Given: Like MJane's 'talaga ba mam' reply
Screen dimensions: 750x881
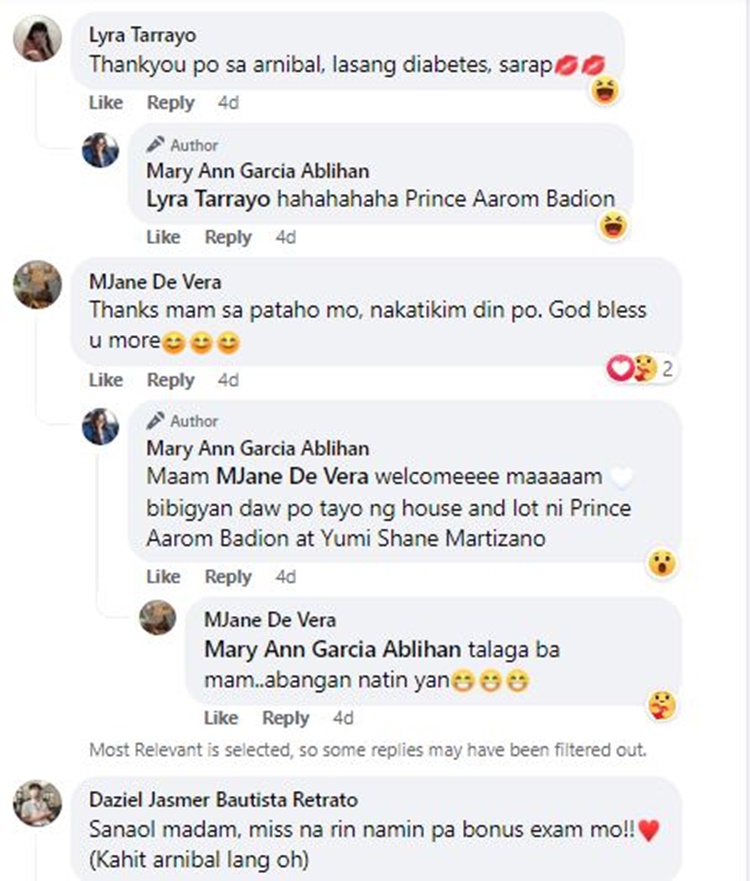Looking at the screenshot, I should 220,718.
